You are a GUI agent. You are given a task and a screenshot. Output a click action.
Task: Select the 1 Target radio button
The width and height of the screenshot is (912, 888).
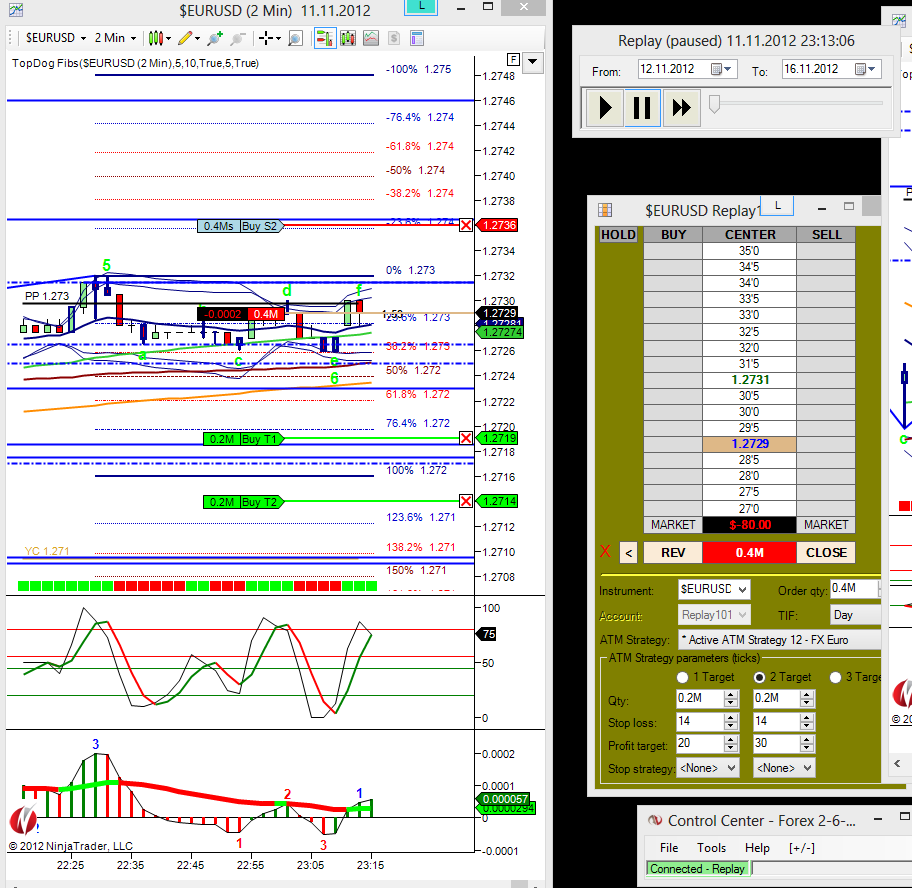tap(683, 677)
